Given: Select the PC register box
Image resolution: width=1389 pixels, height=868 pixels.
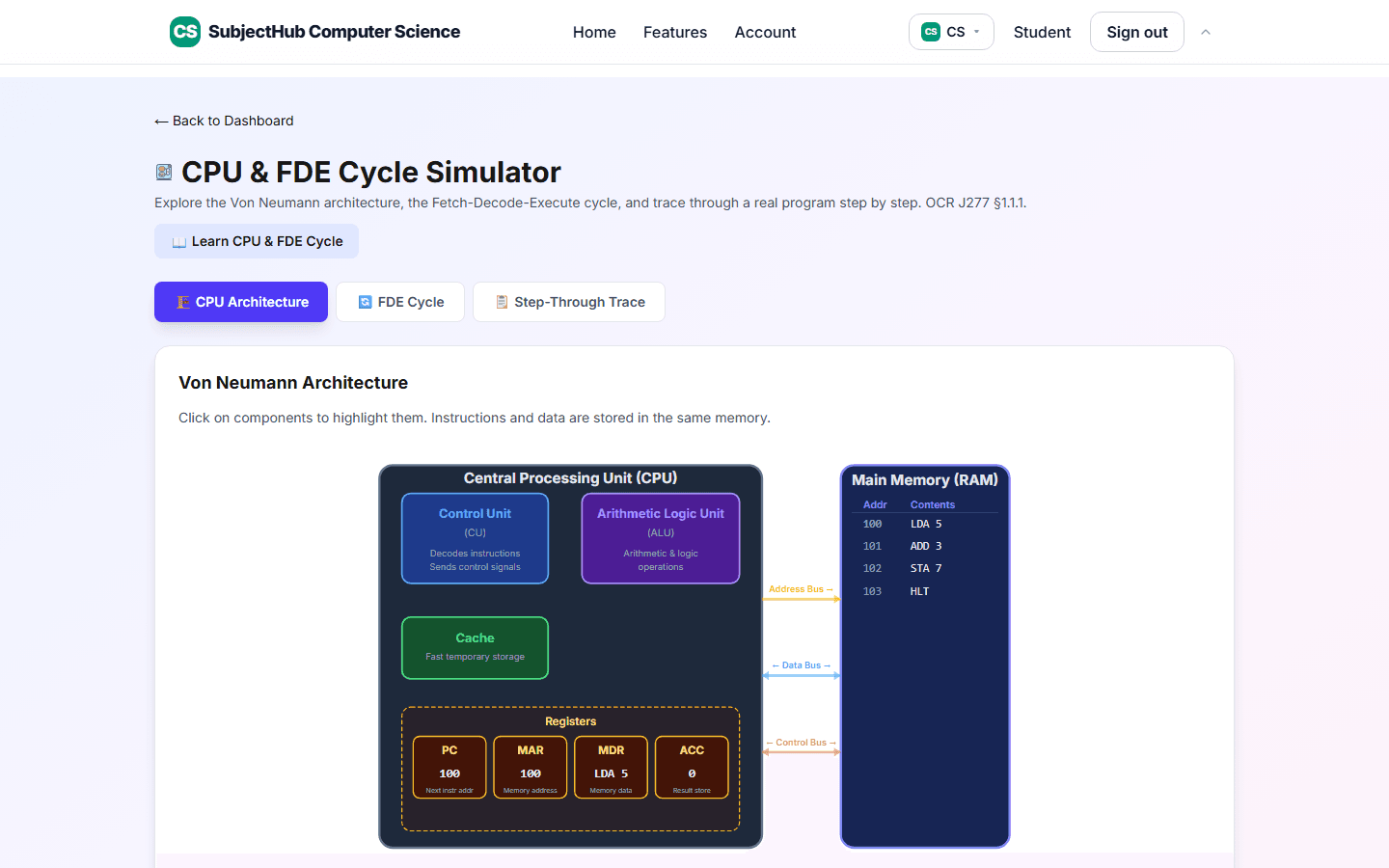Looking at the screenshot, I should click(x=449, y=768).
